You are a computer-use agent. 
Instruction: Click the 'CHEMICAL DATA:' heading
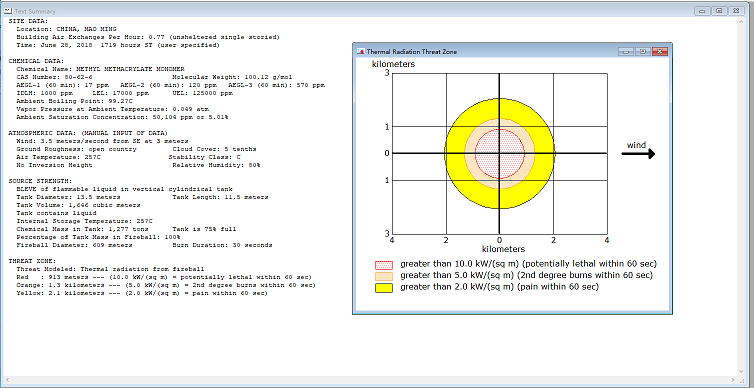coord(36,61)
